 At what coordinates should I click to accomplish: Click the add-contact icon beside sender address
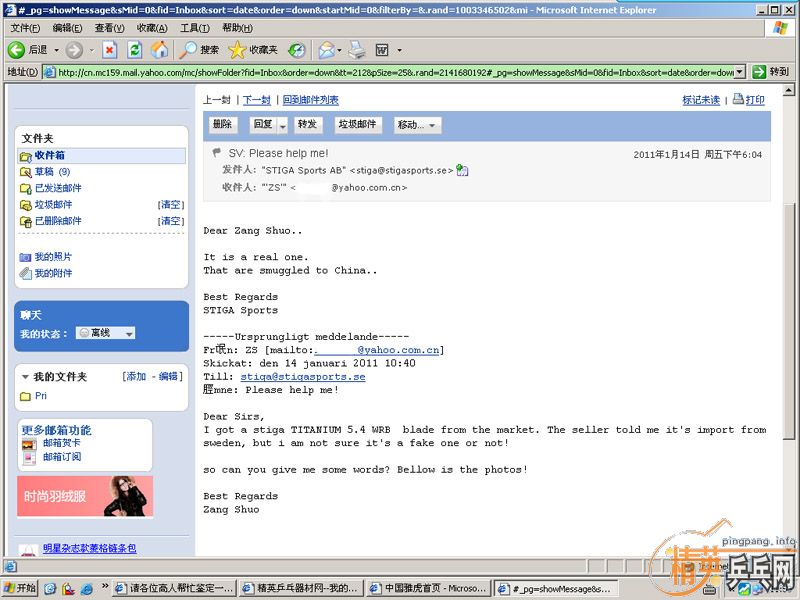[x=462, y=170]
